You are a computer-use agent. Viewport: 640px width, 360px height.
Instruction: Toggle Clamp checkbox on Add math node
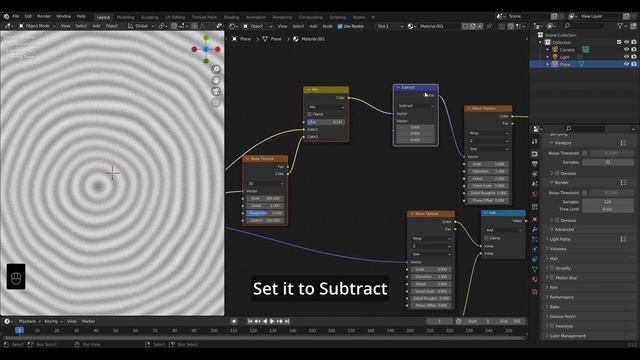(x=487, y=238)
